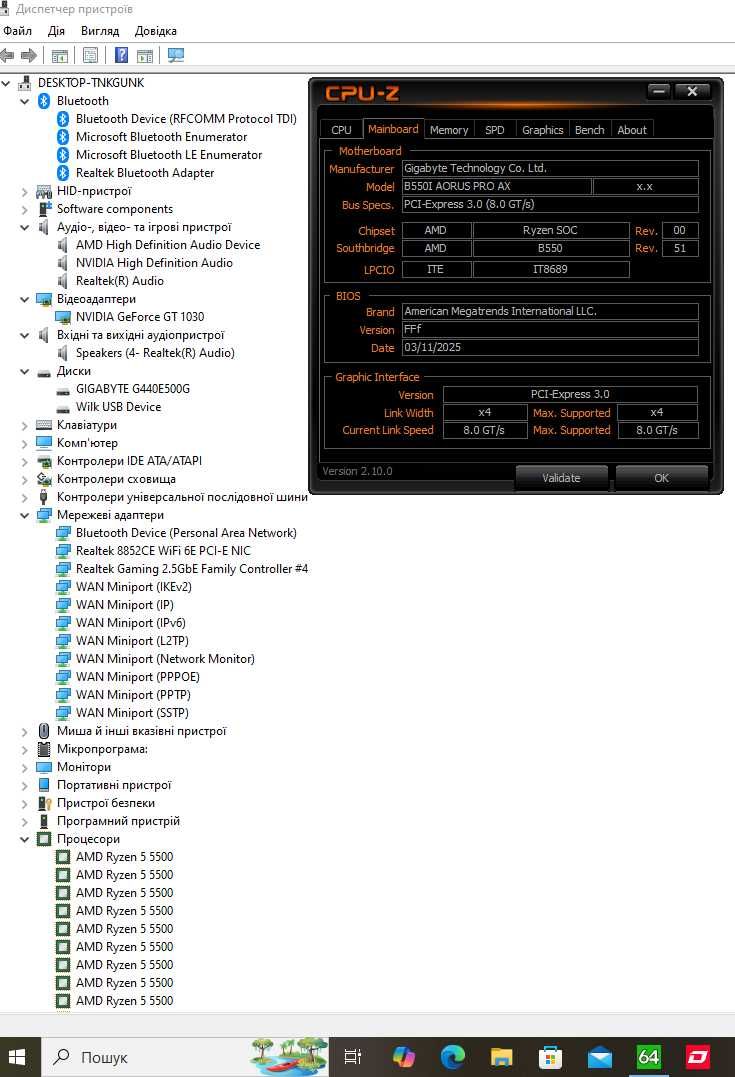Screen dimensions: 735x1077
Task: Open File Explorer from taskbar
Action: pos(501,1057)
